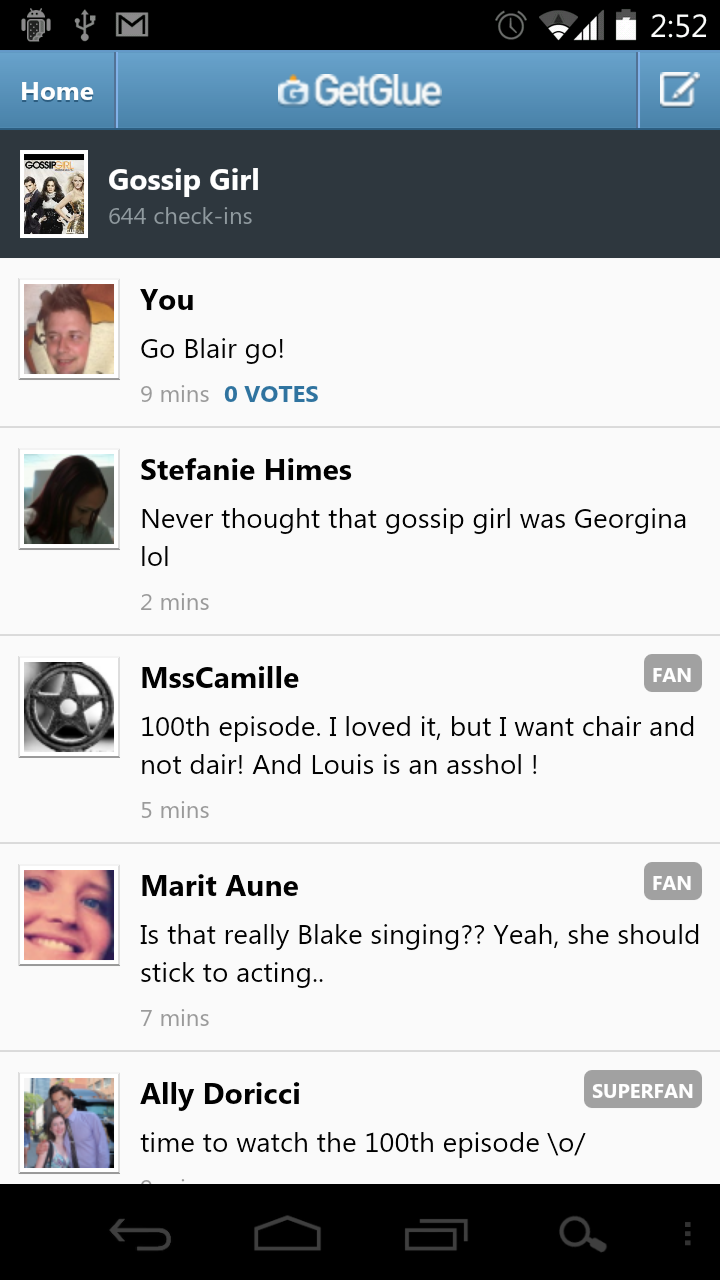The height and width of the screenshot is (1280, 720).
Task: Tap the SUPERFAN badge beside Ally Doricci
Action: (642, 1091)
